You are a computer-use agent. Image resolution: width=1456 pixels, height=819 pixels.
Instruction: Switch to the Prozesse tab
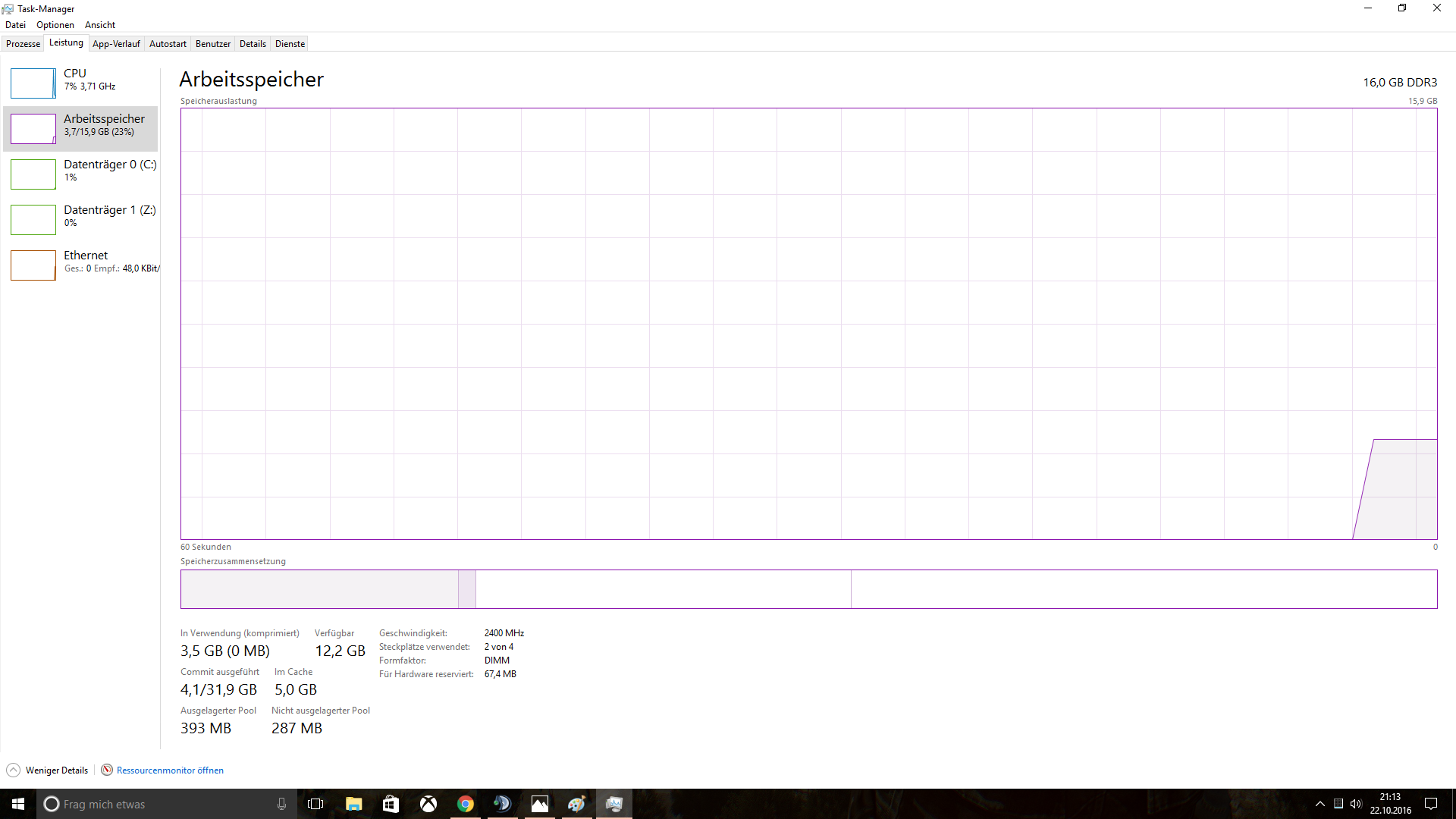point(23,44)
